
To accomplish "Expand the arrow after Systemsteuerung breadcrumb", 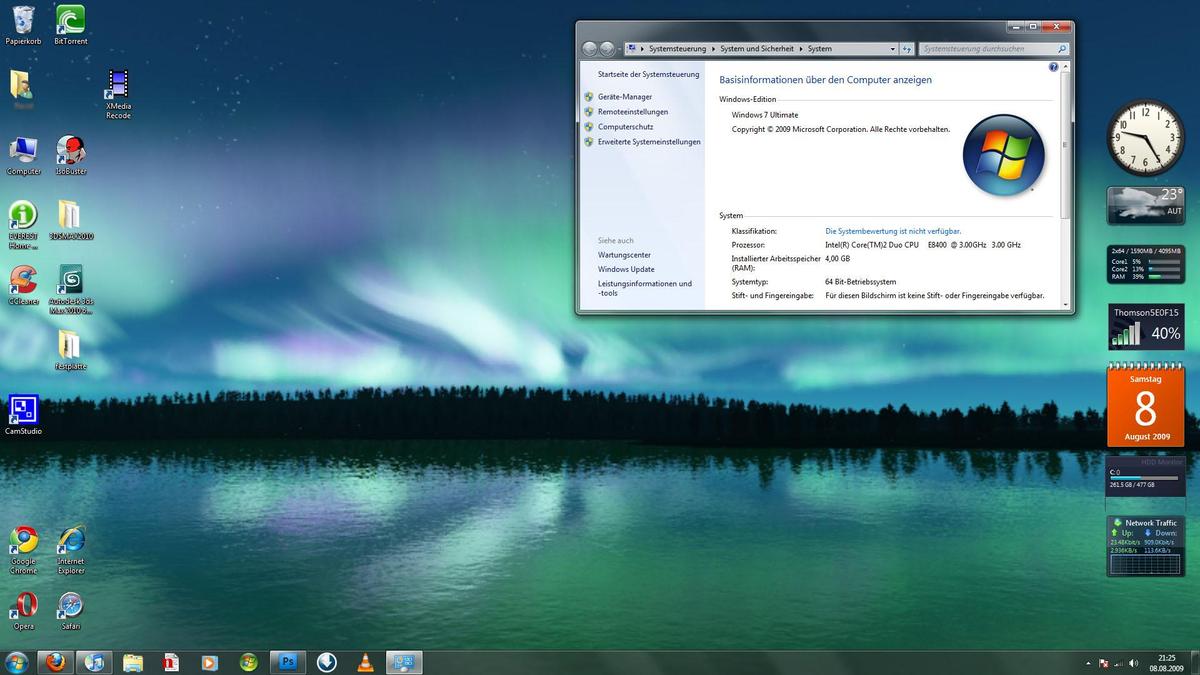I will point(713,49).
